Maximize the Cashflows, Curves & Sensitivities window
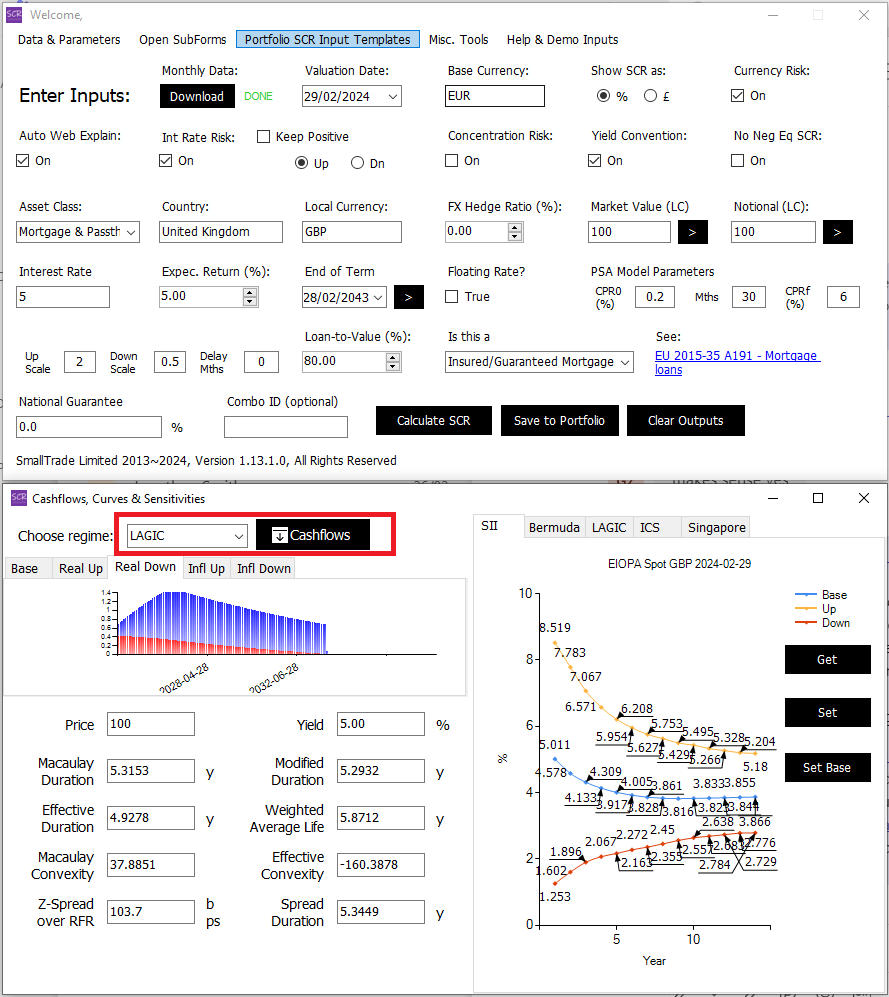Viewport: 889px width, 997px height. coord(817,498)
